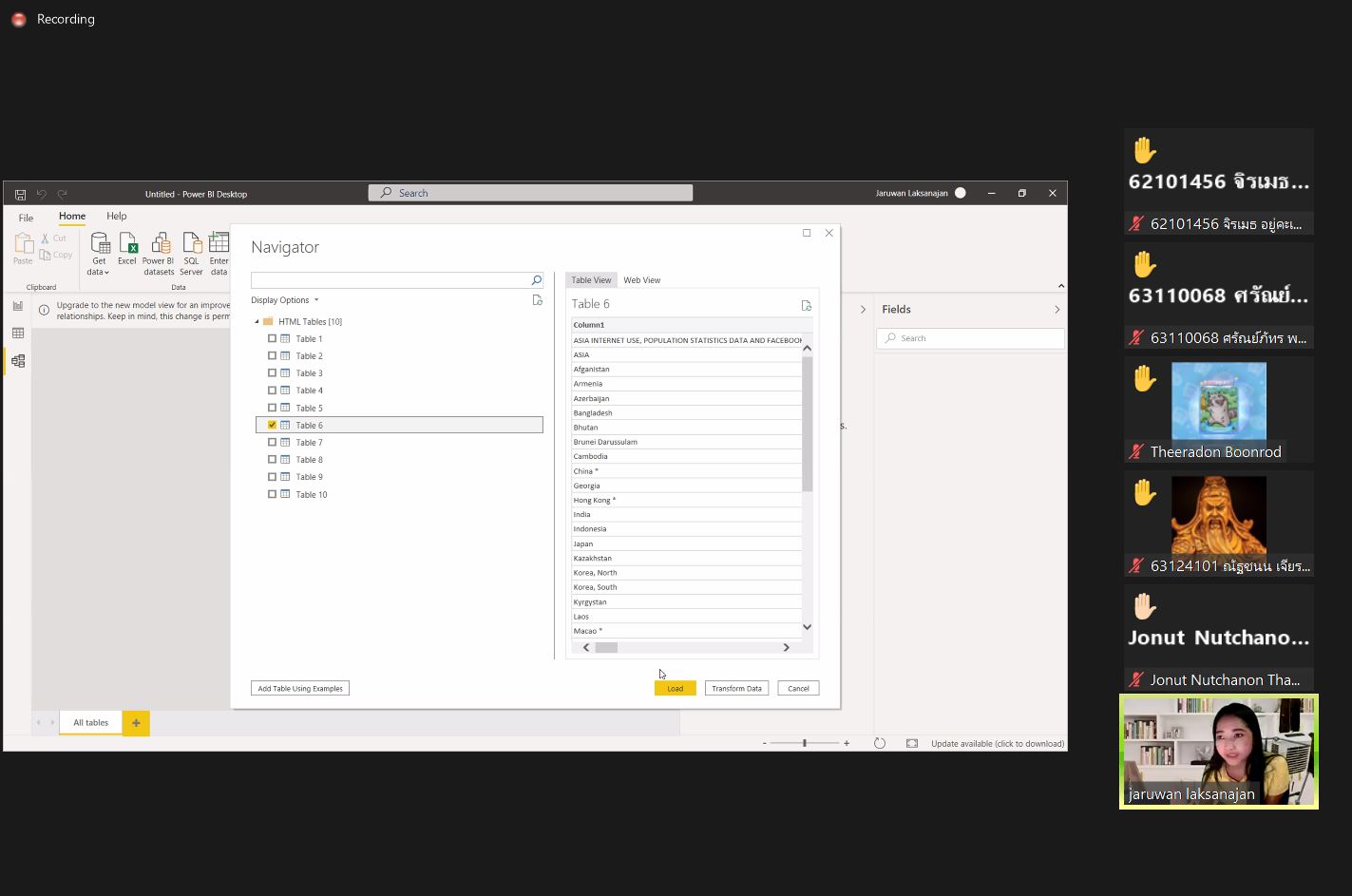The image size is (1352, 896).
Task: Click the user account avatar circle
Action: pyautogui.click(x=961, y=193)
